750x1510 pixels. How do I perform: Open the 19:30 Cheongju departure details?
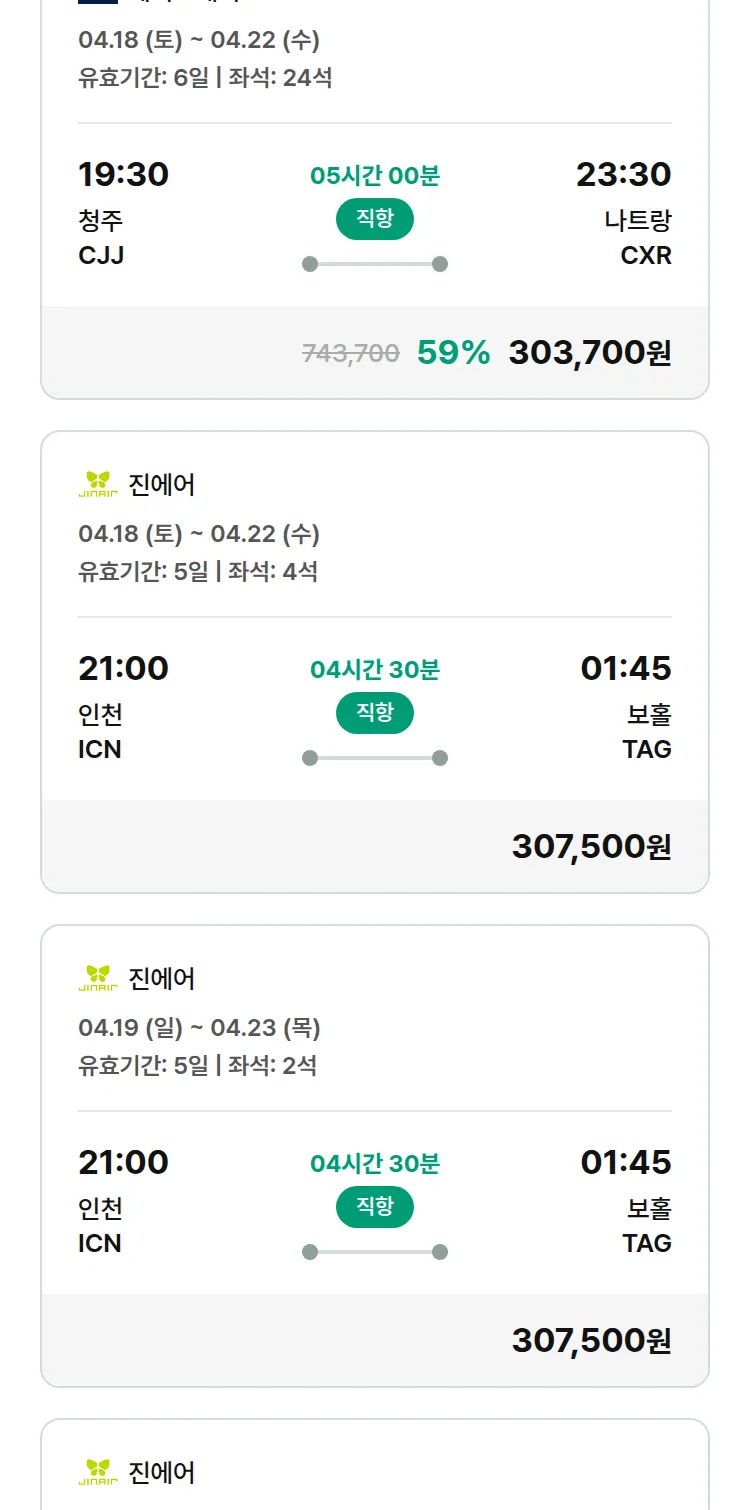click(x=124, y=175)
